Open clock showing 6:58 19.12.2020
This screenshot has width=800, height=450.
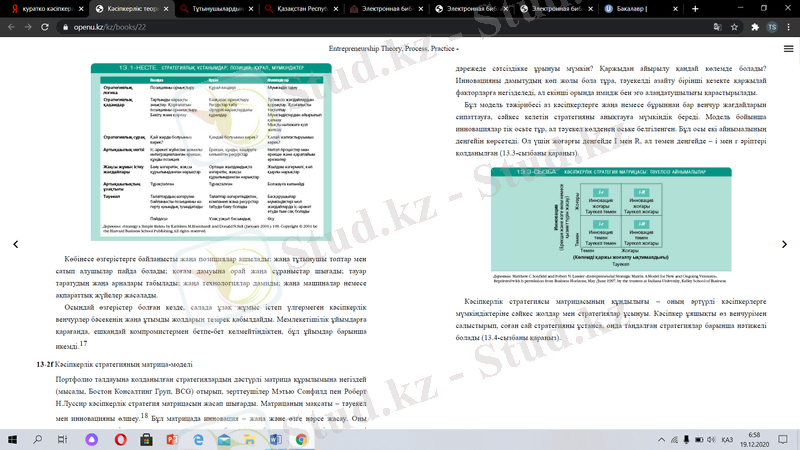click(755, 439)
